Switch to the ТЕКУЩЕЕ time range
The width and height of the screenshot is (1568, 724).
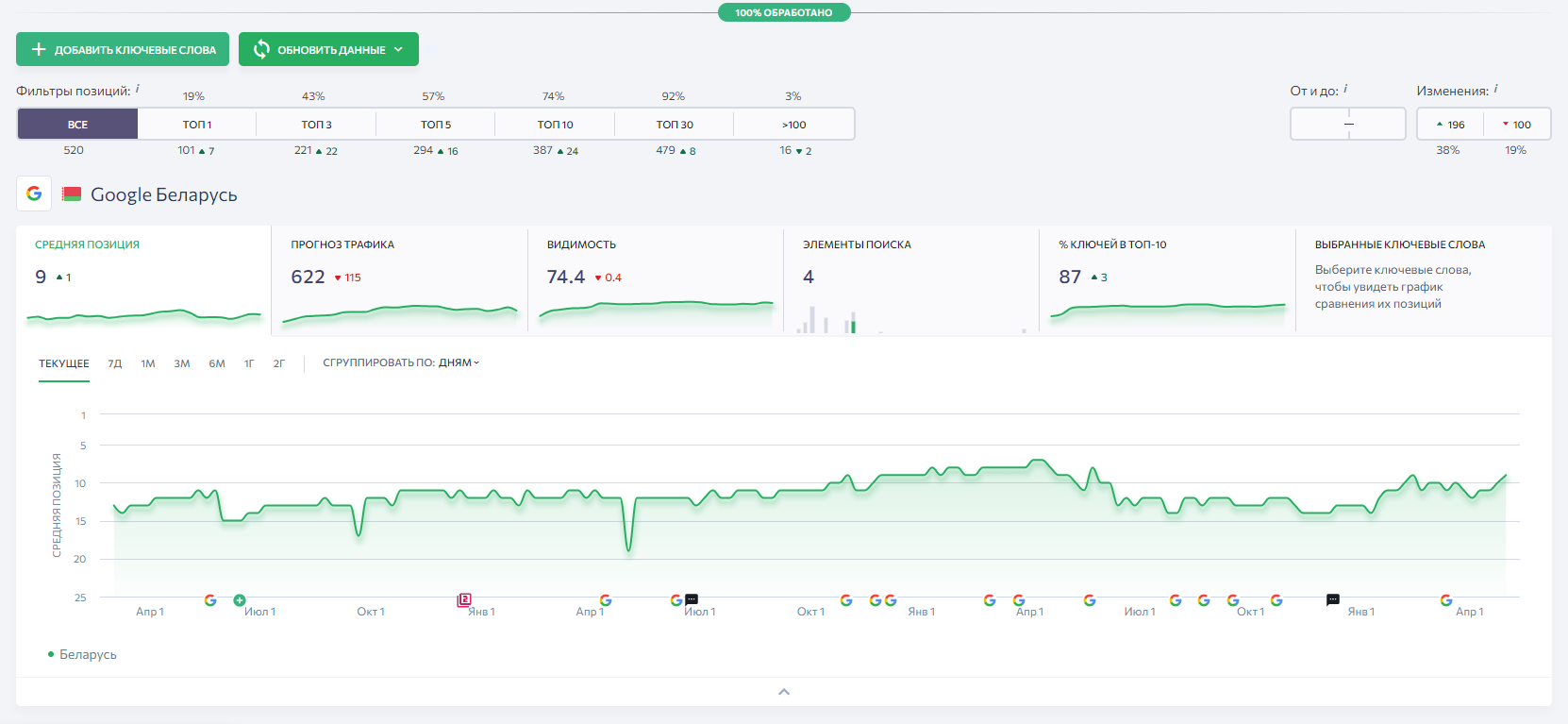64,363
